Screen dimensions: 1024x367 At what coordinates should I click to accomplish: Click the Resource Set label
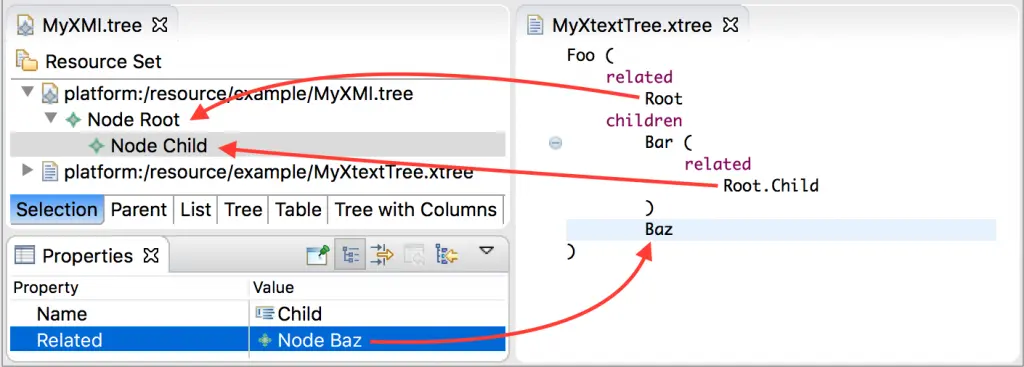tap(103, 62)
